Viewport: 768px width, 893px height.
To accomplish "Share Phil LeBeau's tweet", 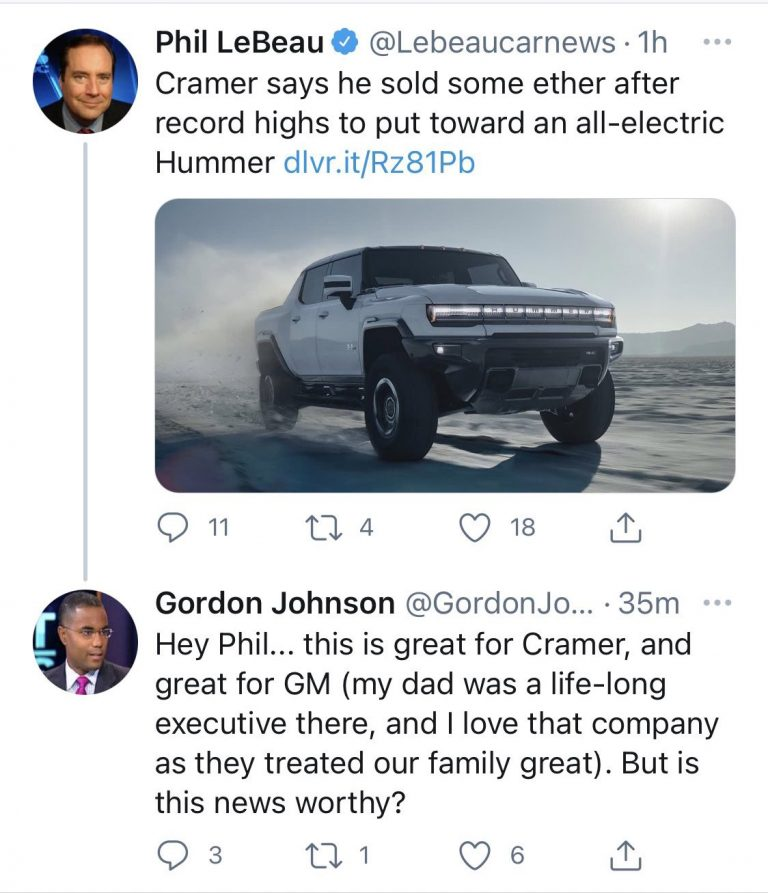I will coord(623,527).
